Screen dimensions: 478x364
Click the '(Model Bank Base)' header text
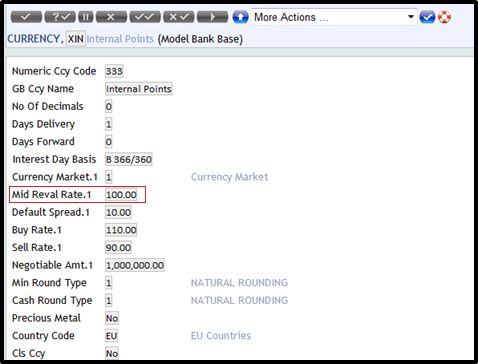click(200, 39)
